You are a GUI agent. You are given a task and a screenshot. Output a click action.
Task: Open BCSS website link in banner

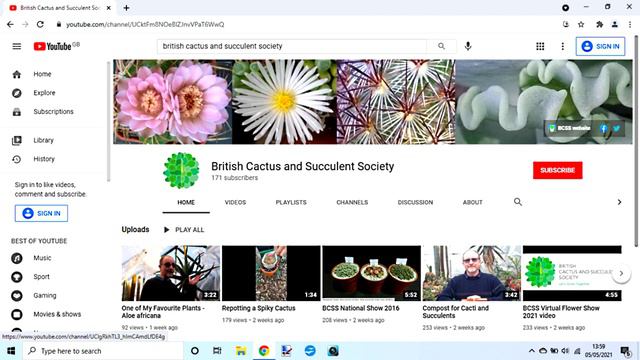point(570,129)
